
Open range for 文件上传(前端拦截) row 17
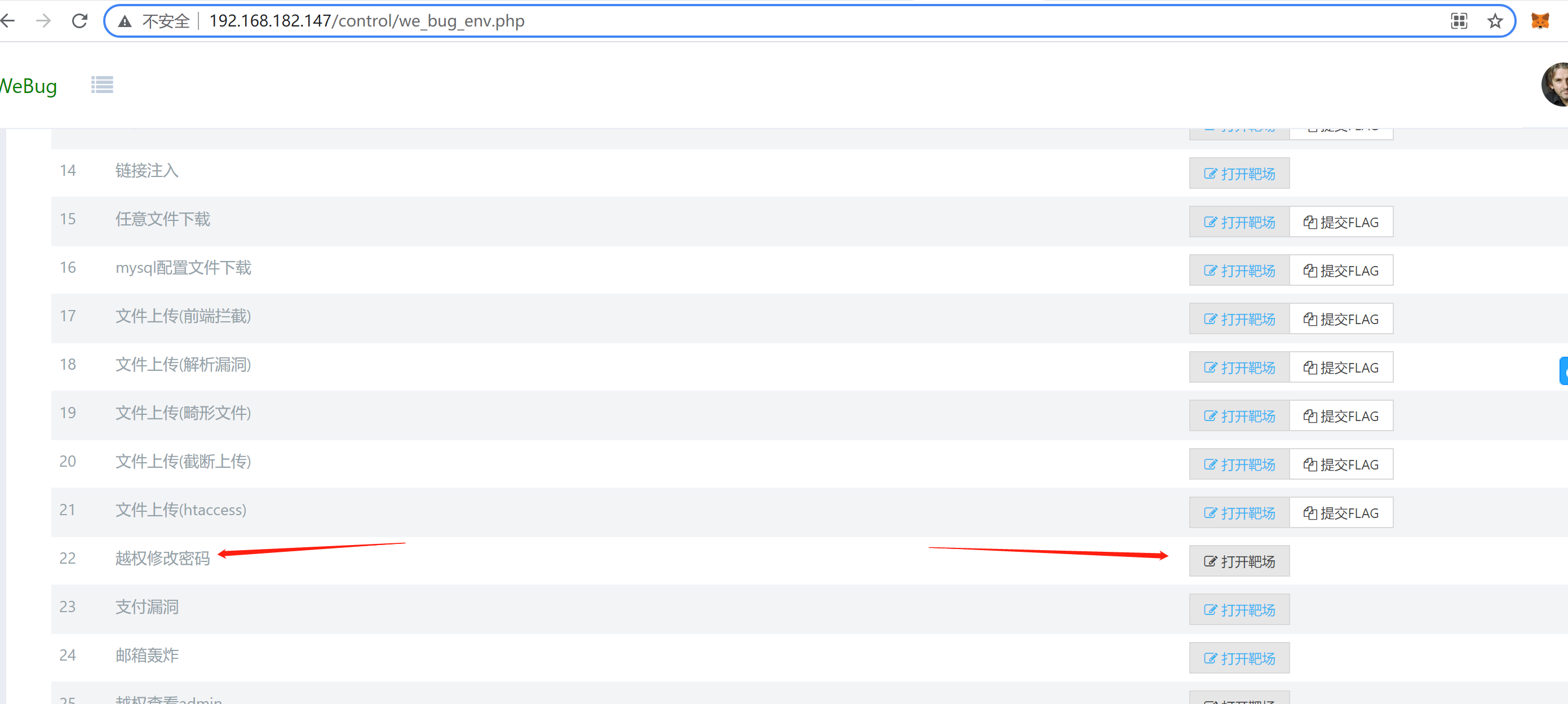1239,319
